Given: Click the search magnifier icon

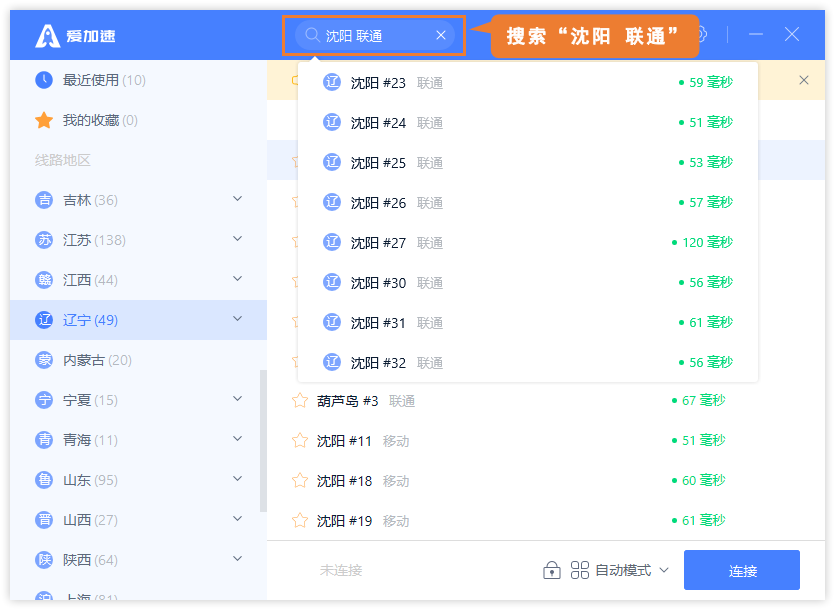Looking at the screenshot, I should point(312,35).
